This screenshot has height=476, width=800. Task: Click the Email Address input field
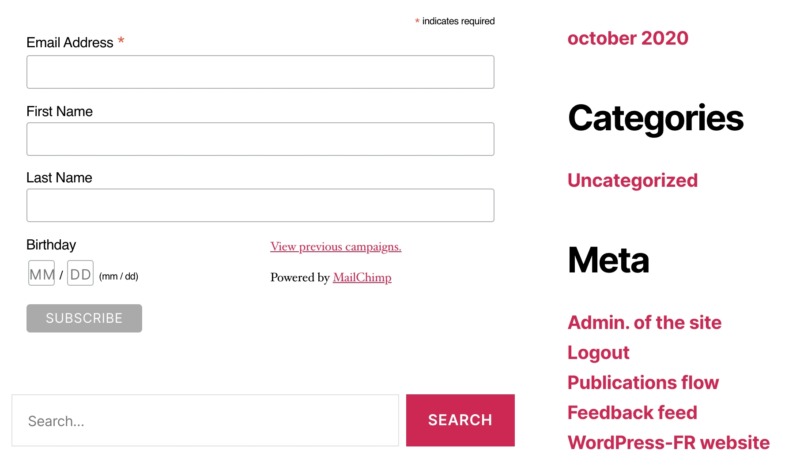(260, 72)
